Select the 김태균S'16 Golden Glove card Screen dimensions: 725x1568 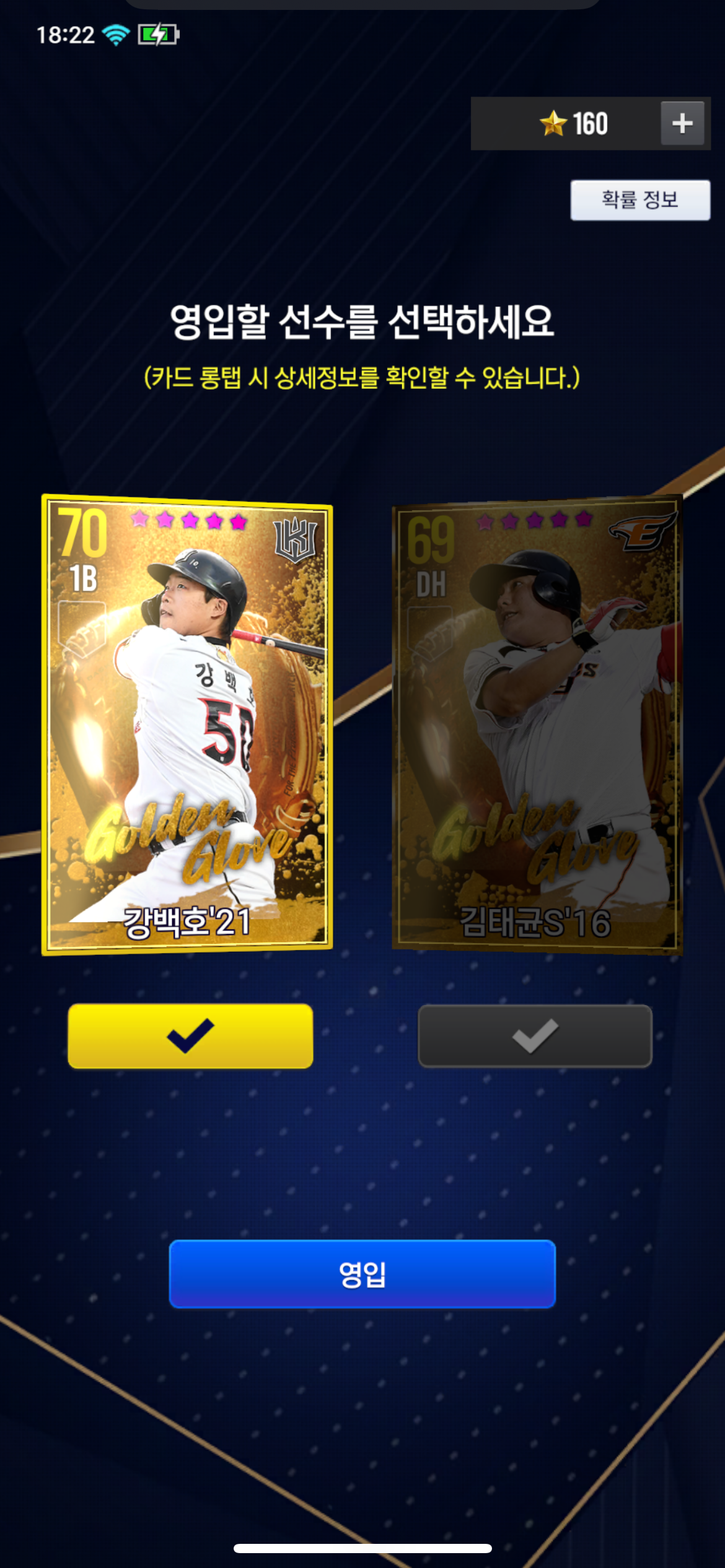point(537,725)
